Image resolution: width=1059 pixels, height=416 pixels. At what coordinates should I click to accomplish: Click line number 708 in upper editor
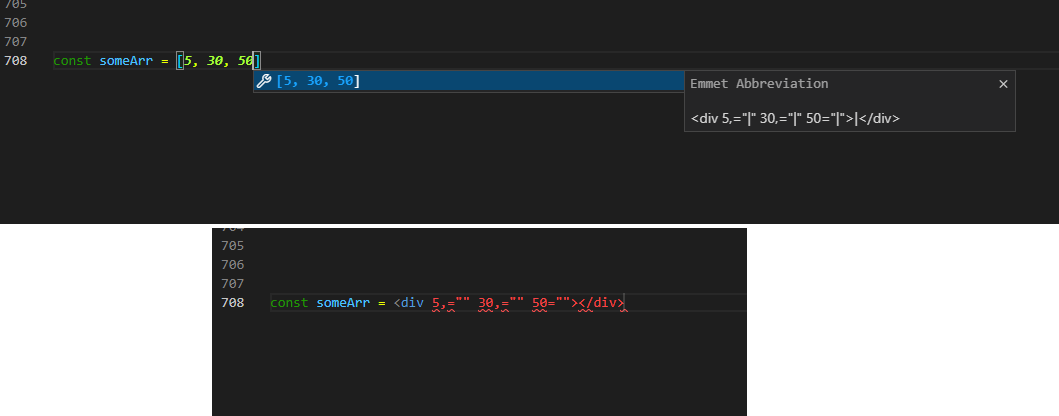(15, 61)
